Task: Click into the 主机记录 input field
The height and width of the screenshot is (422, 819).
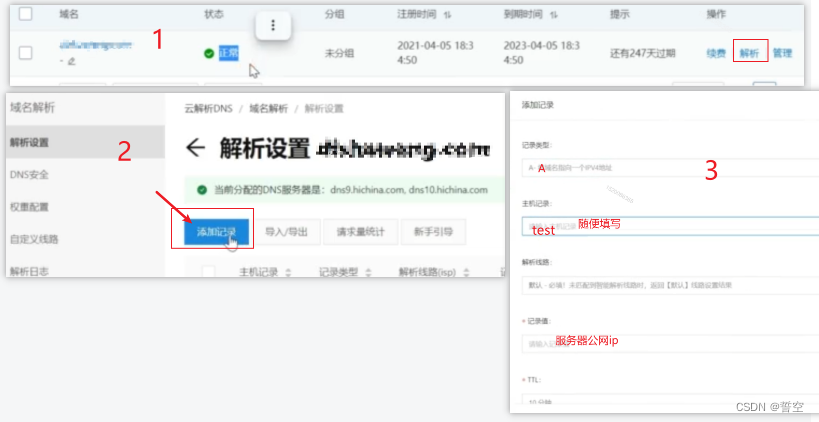Action: [670, 226]
